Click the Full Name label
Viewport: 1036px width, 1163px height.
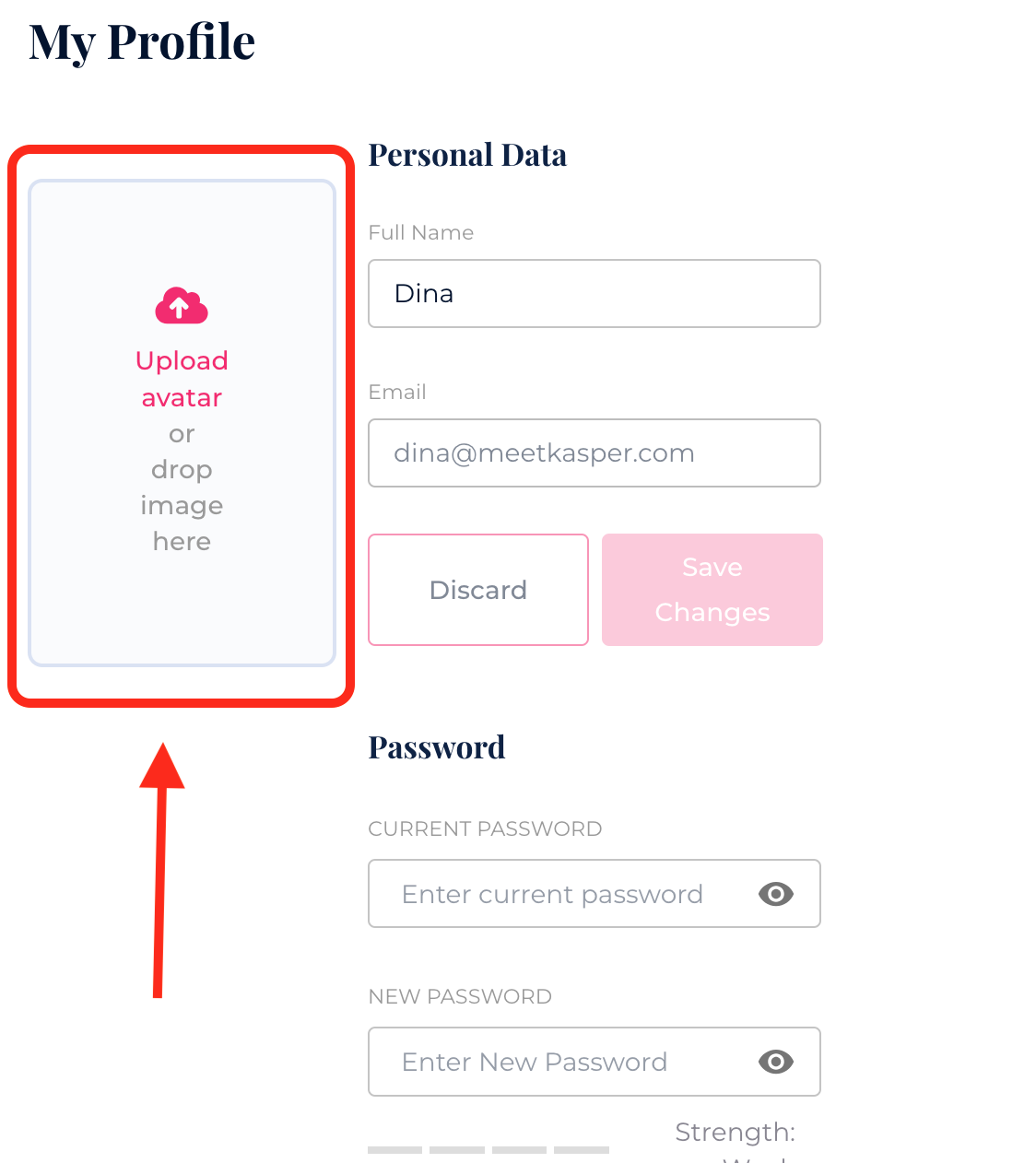pos(420,233)
